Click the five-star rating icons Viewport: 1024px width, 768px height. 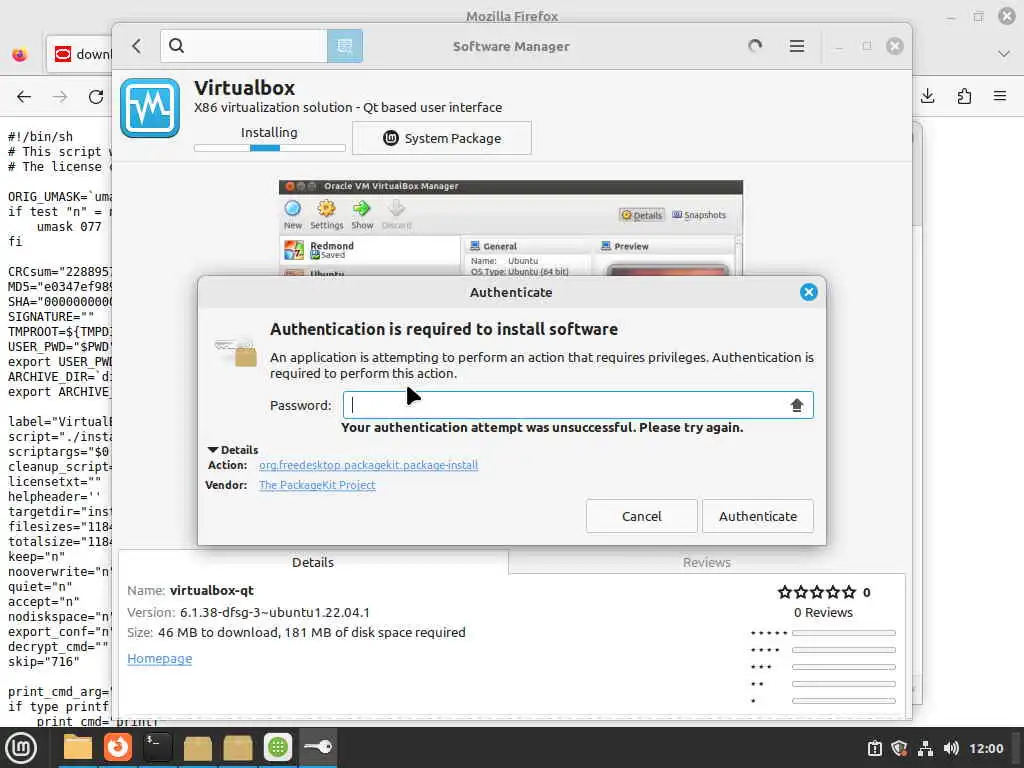pyautogui.click(x=816, y=592)
